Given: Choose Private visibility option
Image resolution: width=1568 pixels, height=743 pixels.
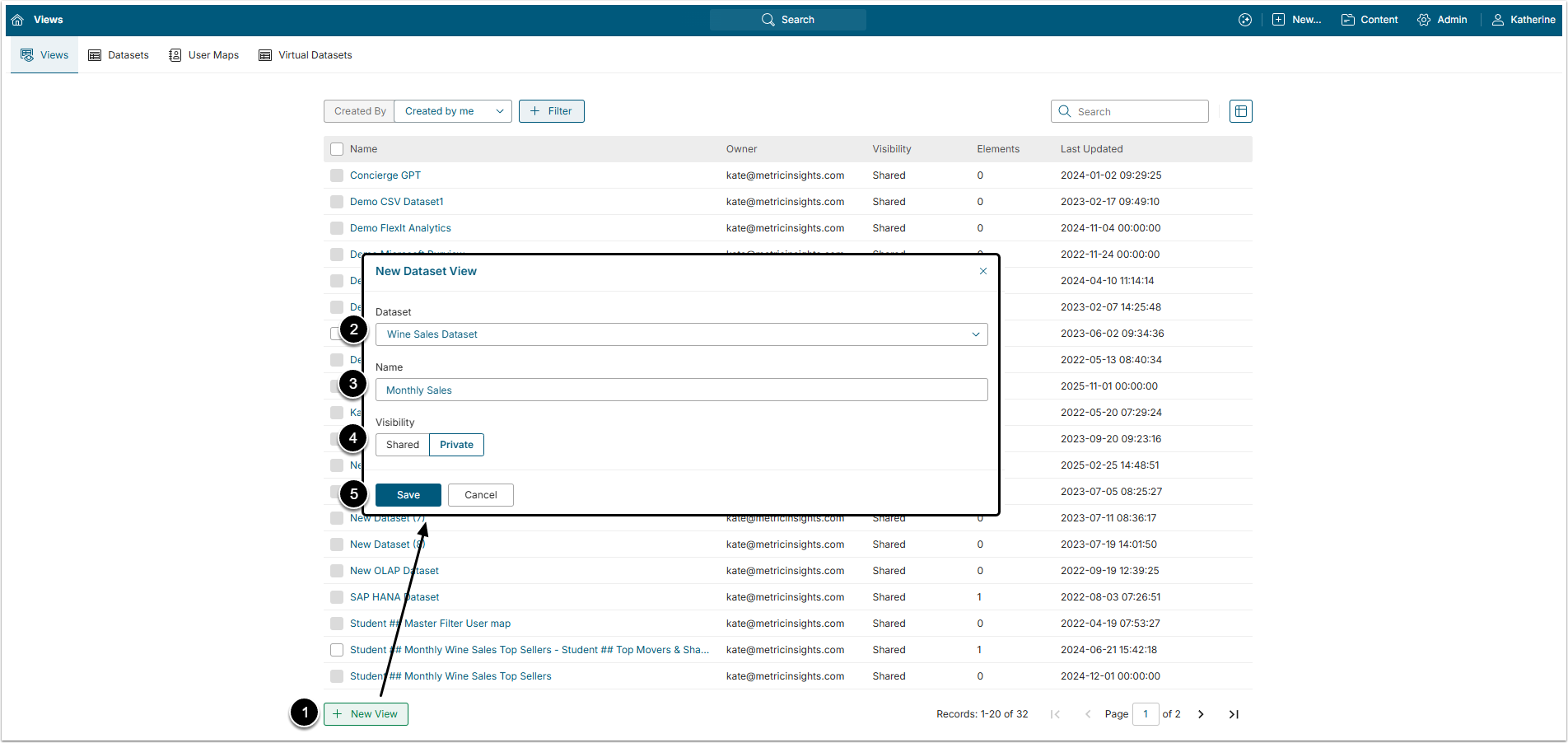Looking at the screenshot, I should [456, 445].
